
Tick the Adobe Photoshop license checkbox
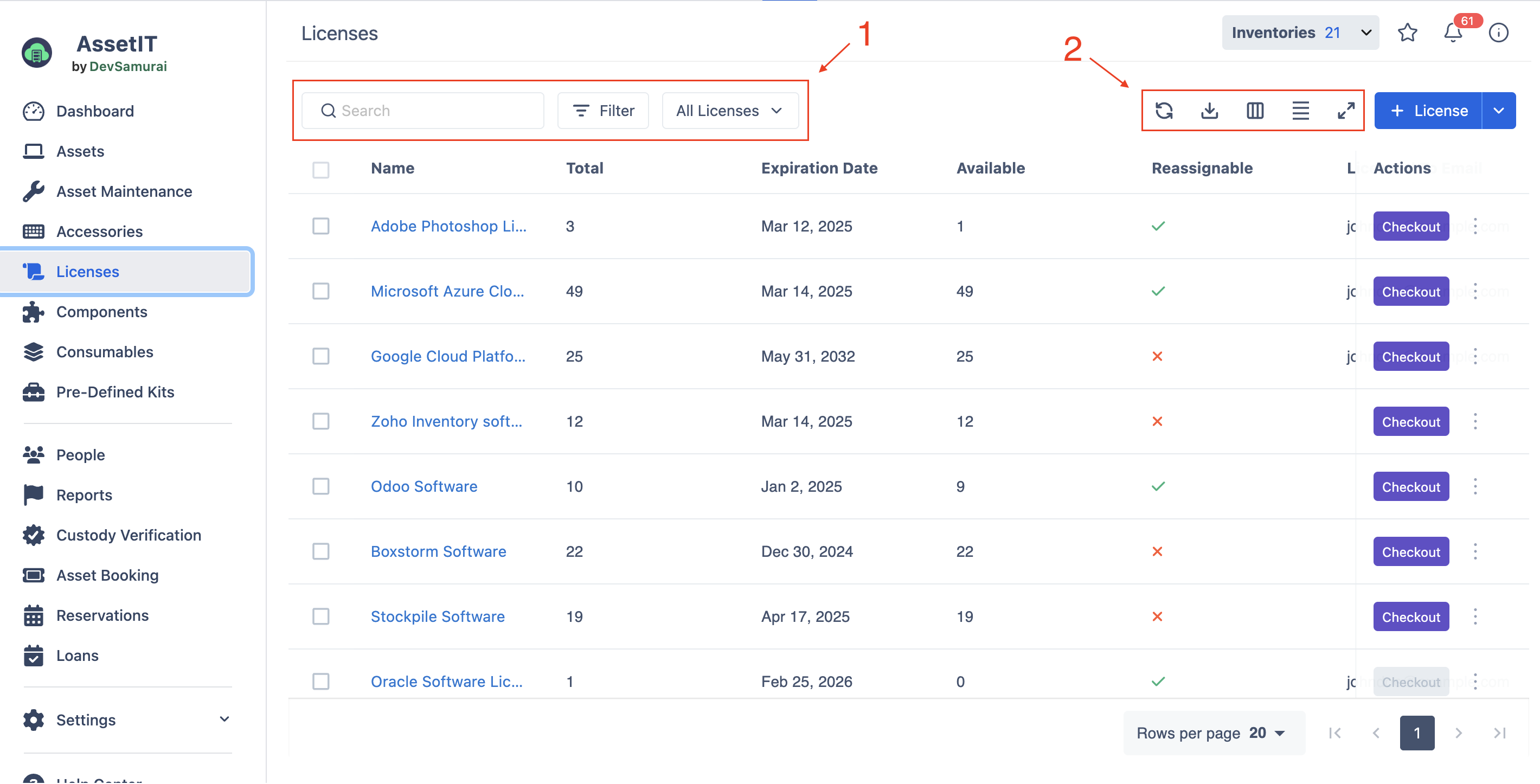pos(320,226)
